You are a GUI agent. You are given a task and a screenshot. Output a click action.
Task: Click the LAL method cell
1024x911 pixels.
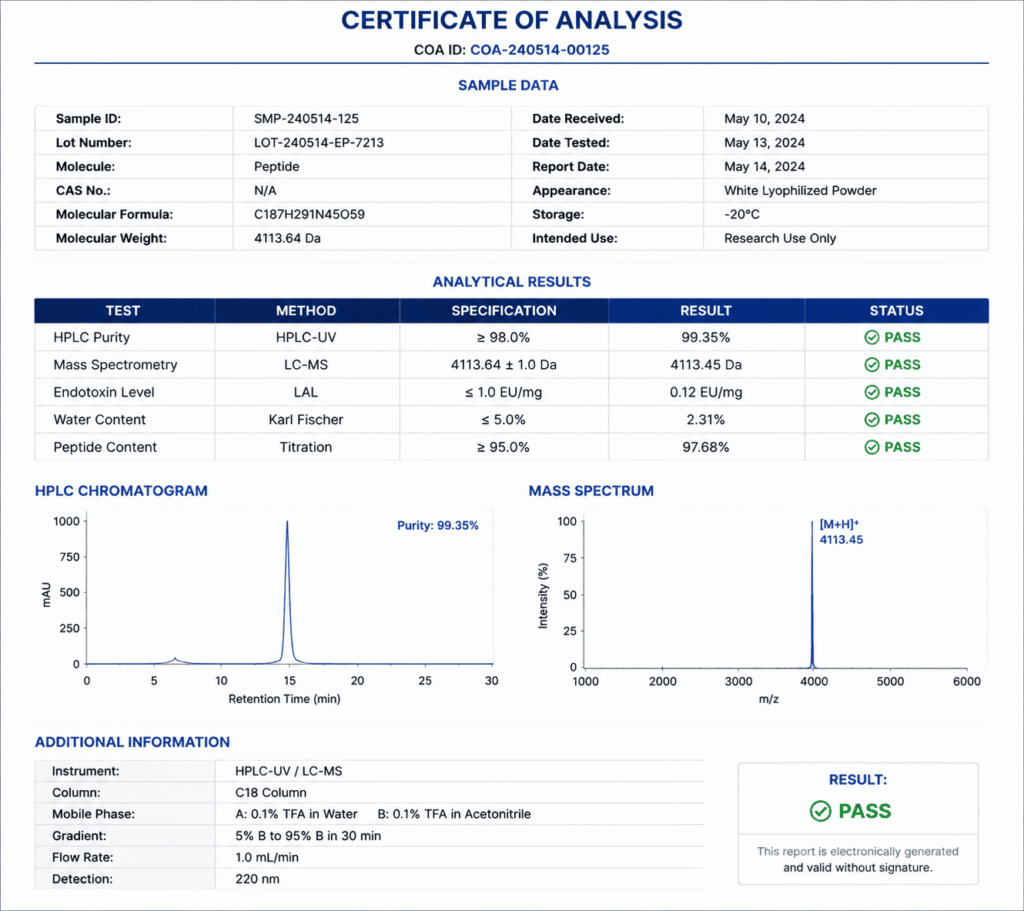306,392
